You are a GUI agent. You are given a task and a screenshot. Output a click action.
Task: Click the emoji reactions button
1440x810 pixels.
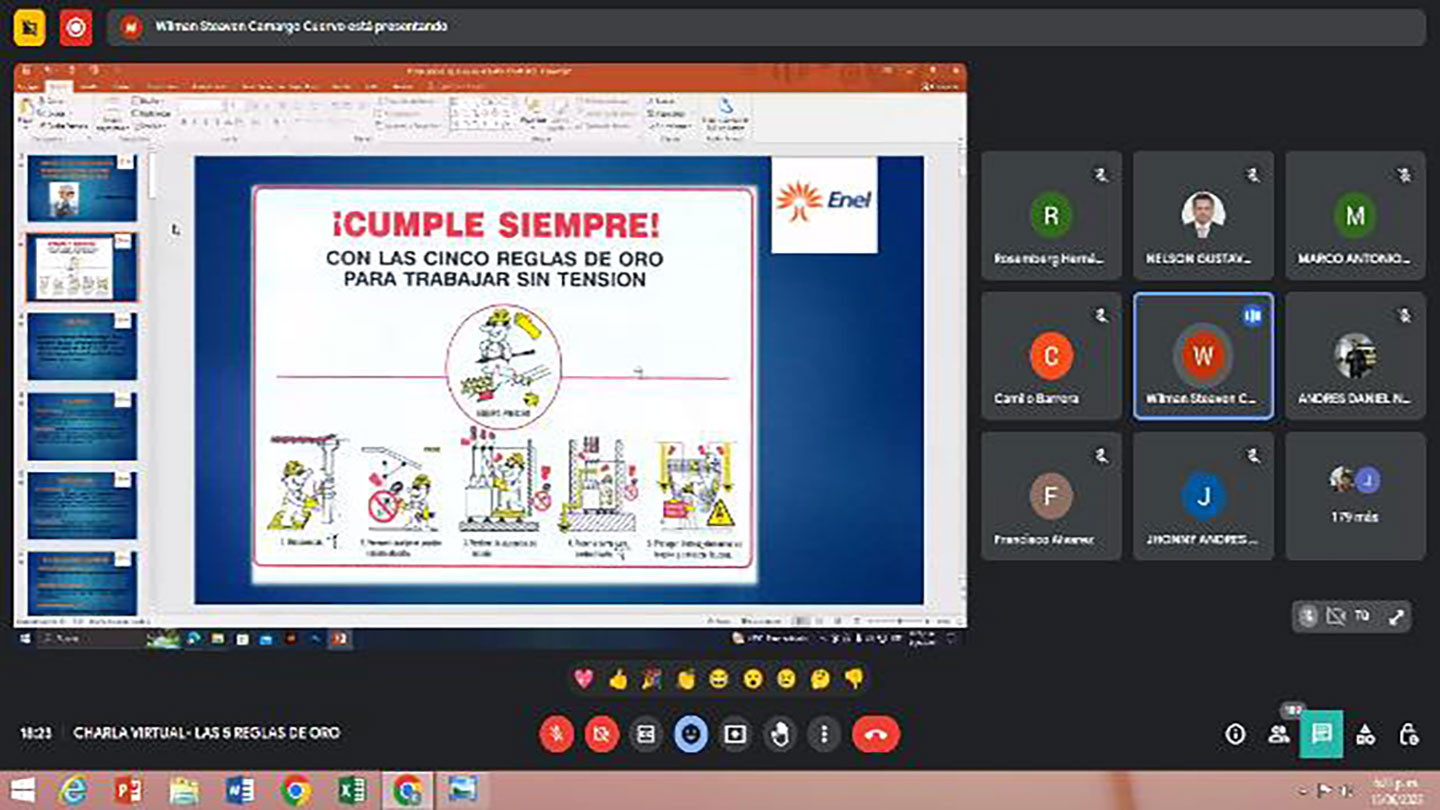tap(690, 735)
